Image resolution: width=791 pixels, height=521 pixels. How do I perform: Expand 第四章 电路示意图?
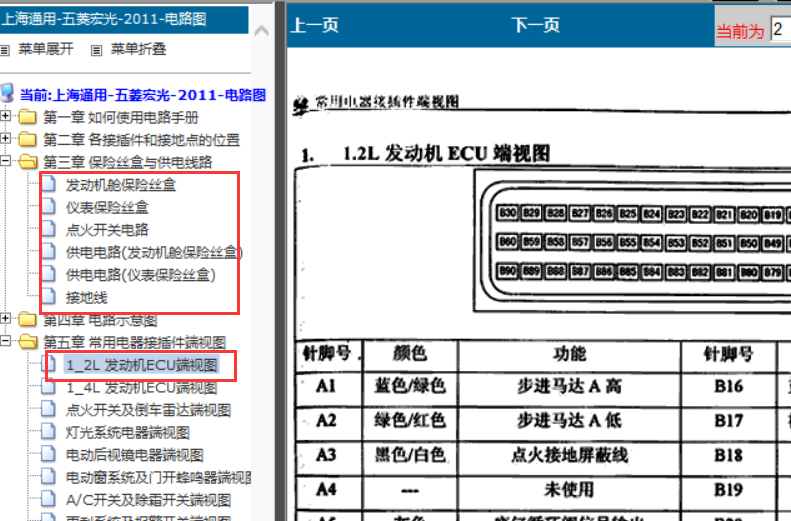pos(5,319)
